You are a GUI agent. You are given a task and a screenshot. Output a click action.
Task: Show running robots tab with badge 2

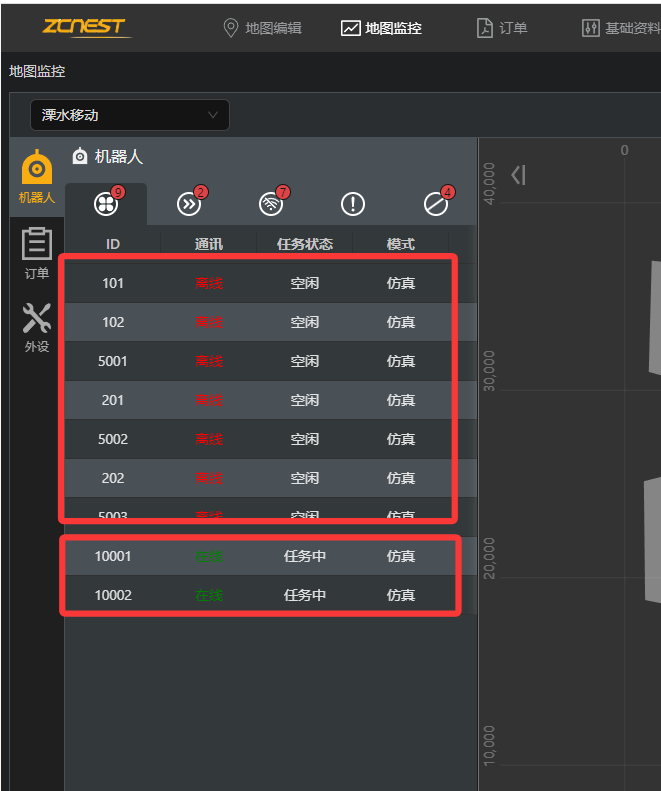point(189,204)
